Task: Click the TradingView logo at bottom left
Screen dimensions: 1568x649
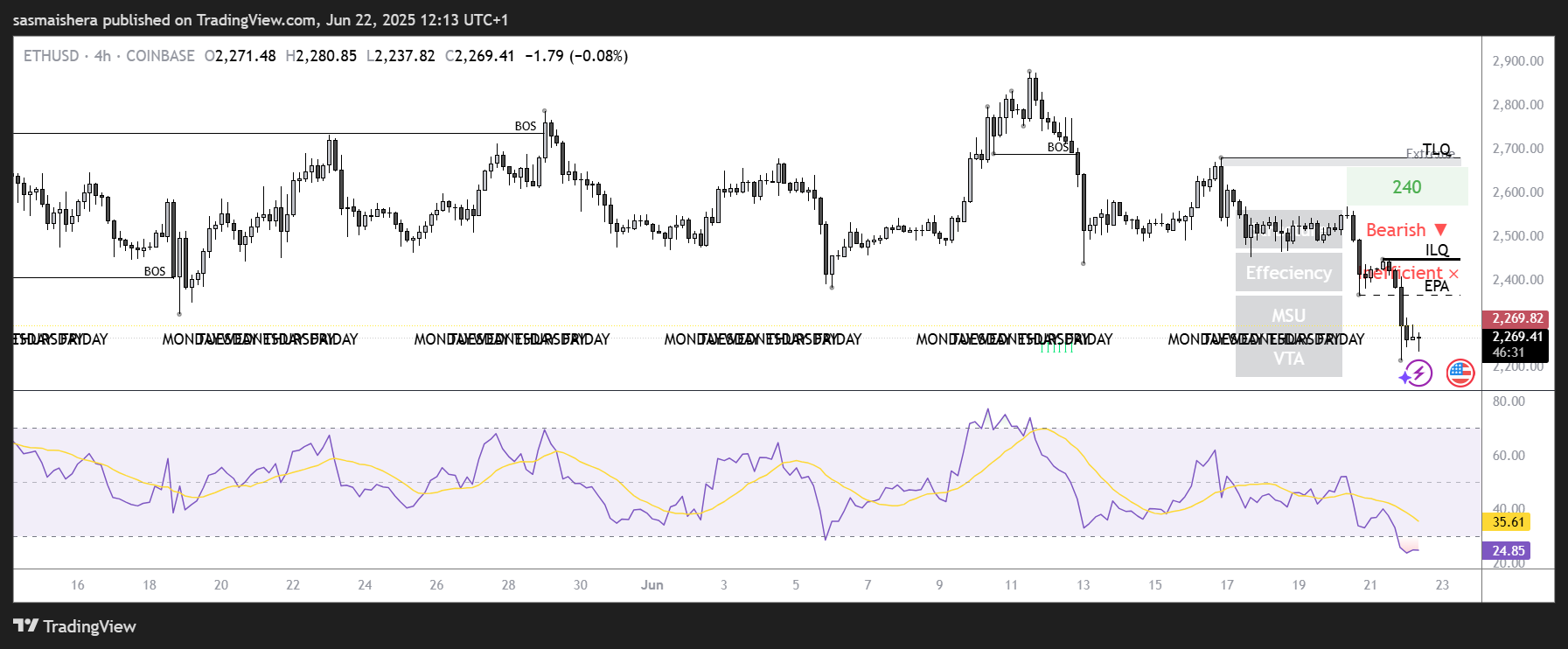Action: (x=74, y=626)
